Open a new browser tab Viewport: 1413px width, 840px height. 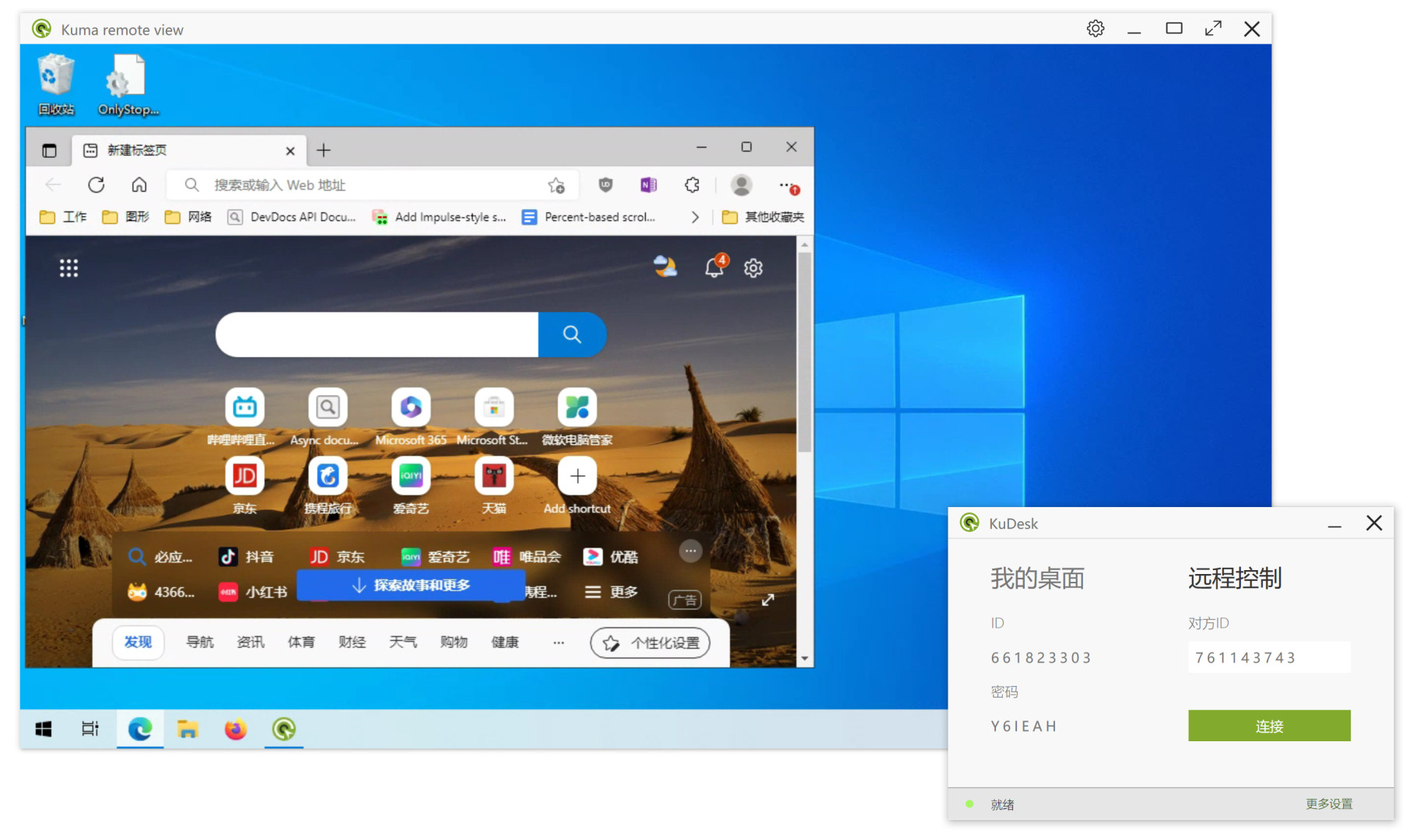point(324,150)
